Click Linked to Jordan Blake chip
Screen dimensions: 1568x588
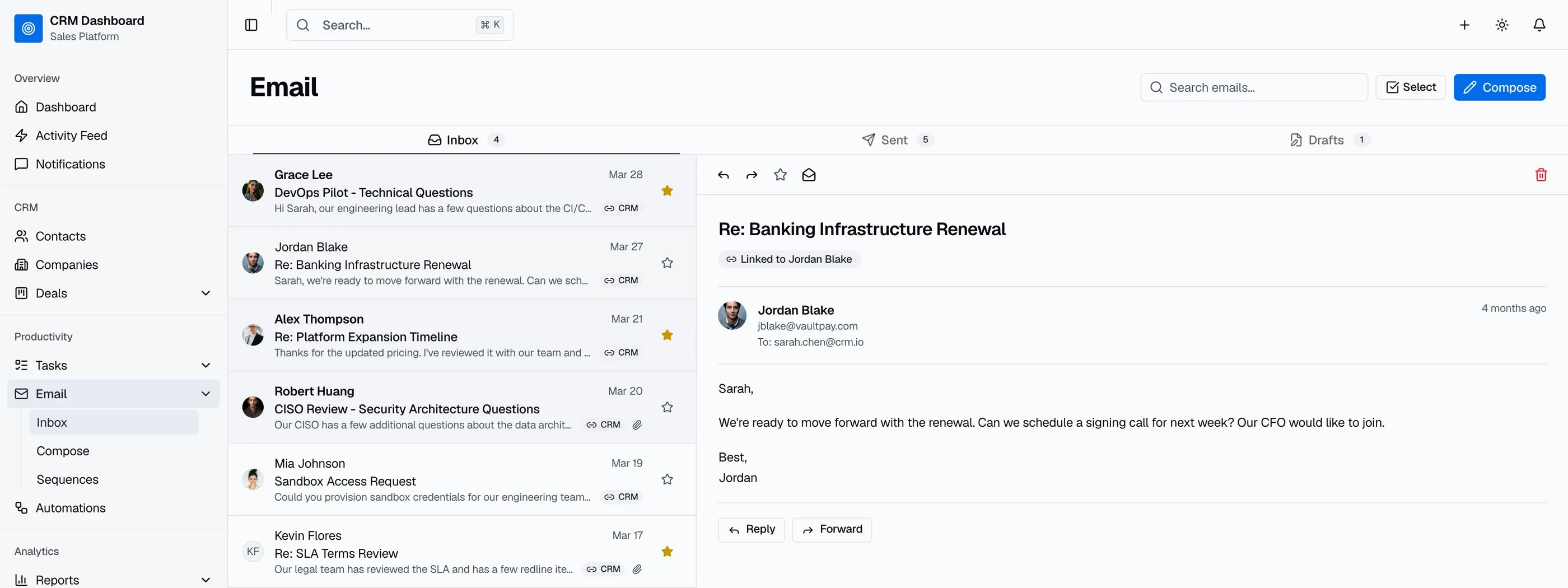789,259
